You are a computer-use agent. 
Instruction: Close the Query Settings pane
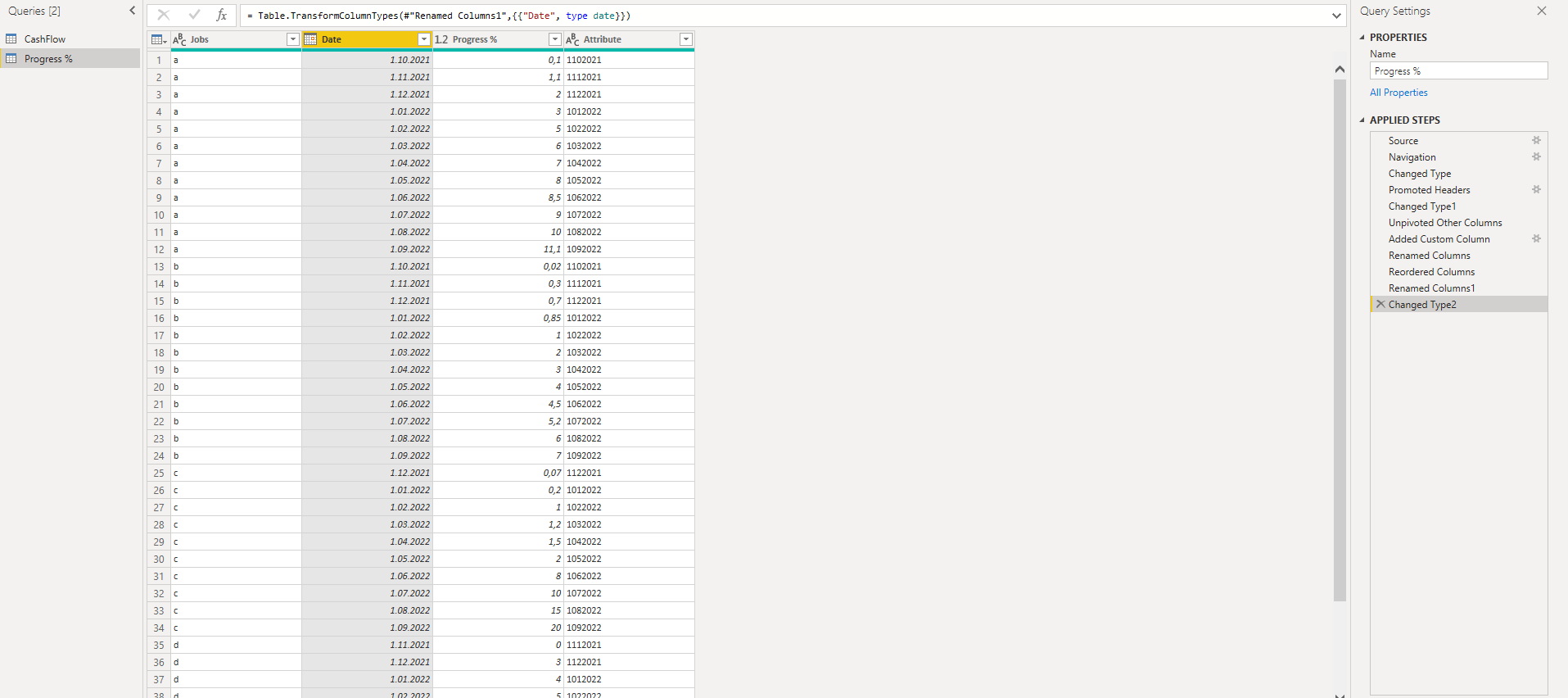tap(1542, 11)
